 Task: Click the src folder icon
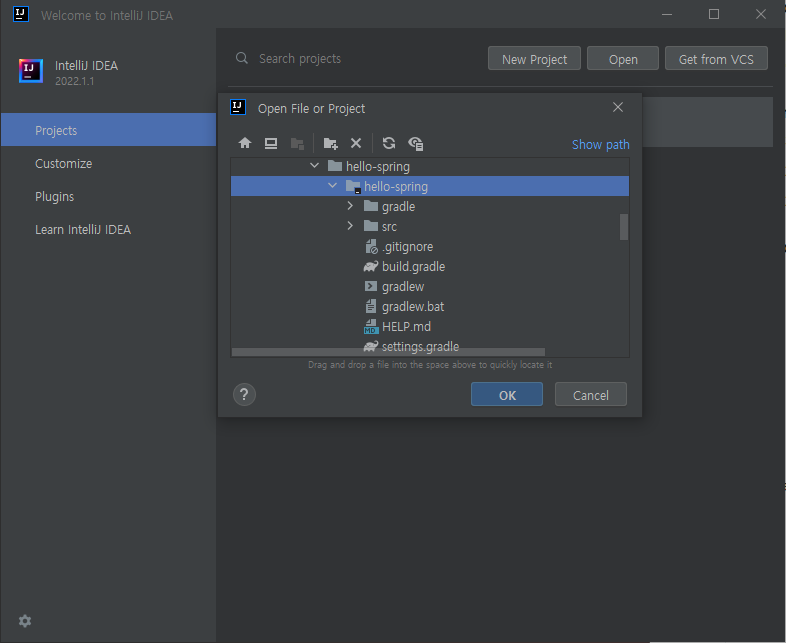(371, 226)
